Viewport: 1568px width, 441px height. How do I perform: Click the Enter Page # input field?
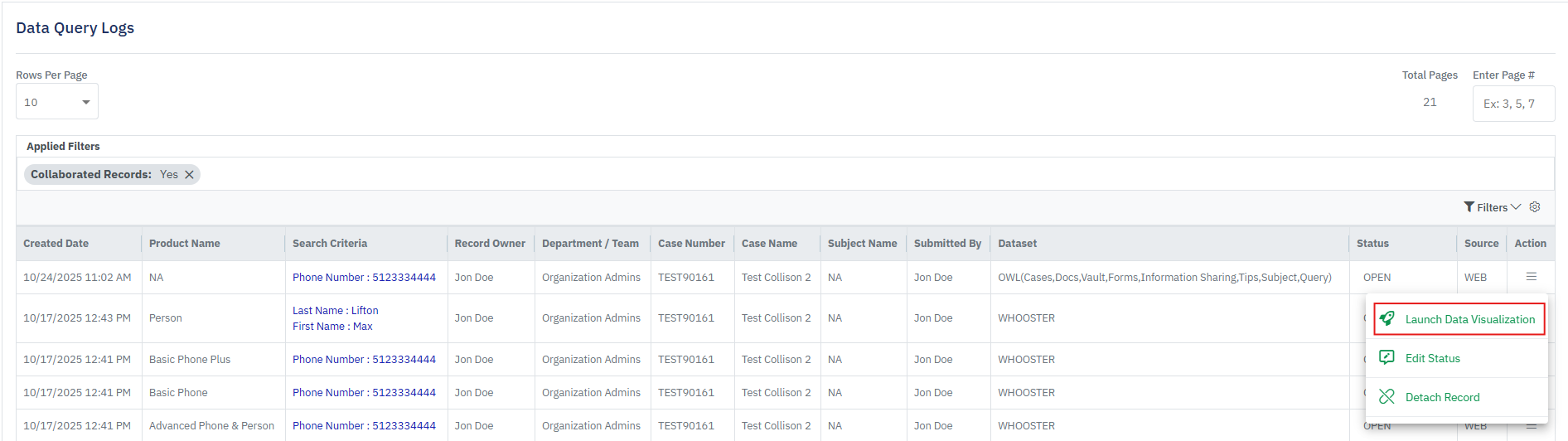[x=1512, y=104]
